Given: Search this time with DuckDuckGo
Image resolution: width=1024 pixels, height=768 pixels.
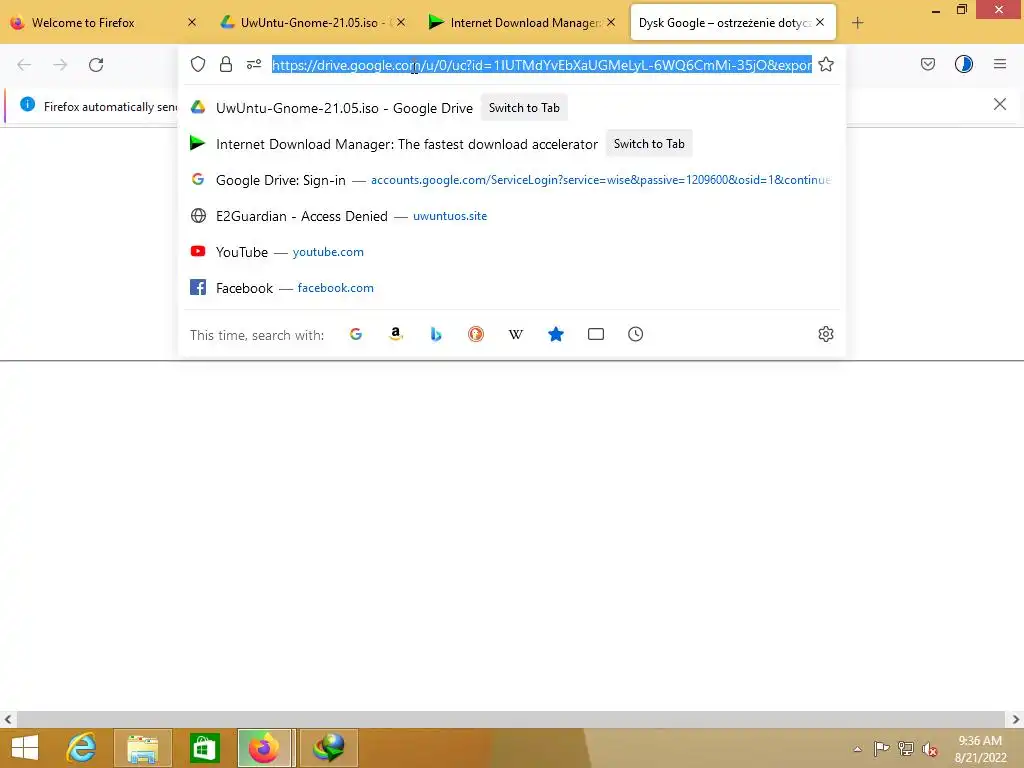Looking at the screenshot, I should tap(476, 334).
